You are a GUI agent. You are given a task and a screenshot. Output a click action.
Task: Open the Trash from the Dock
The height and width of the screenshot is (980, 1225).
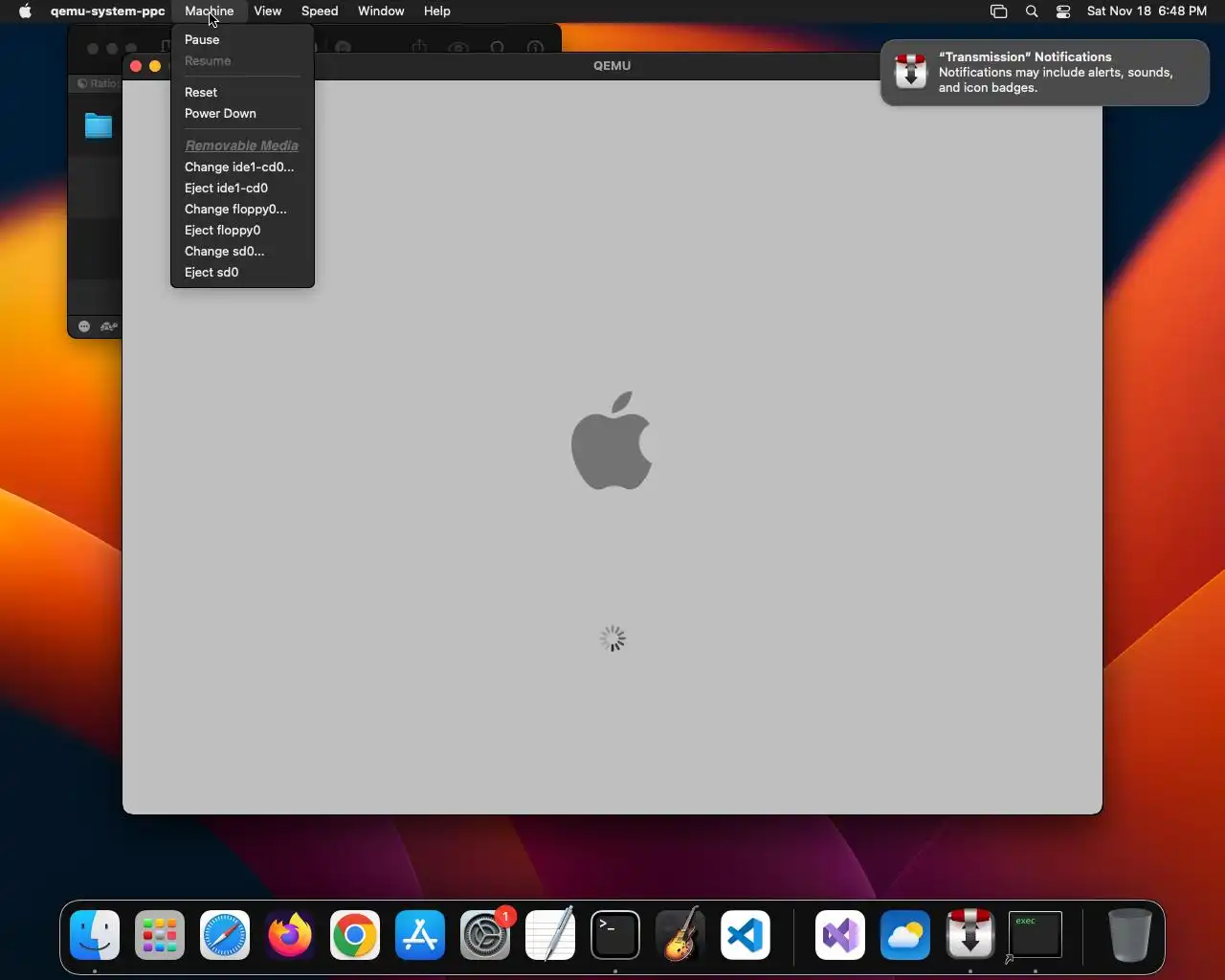coord(1129,935)
